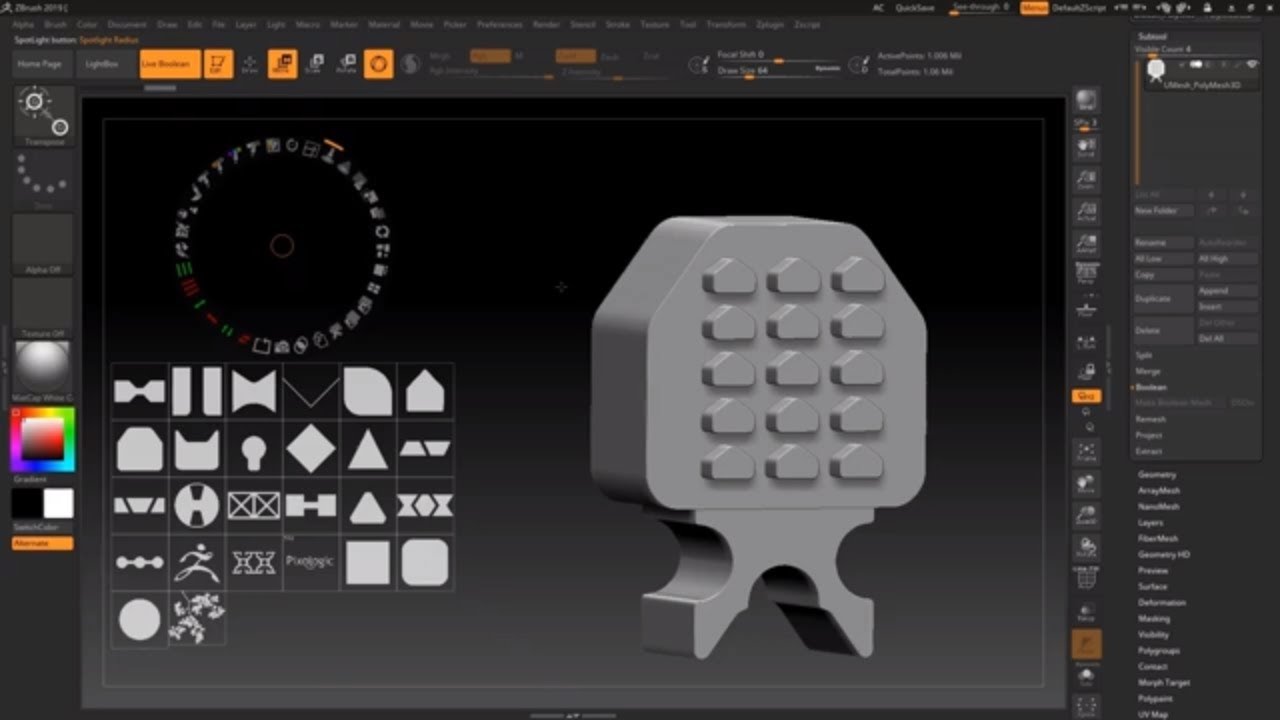Open the color picker square
Screen dimensions: 1280x720
pos(42,439)
